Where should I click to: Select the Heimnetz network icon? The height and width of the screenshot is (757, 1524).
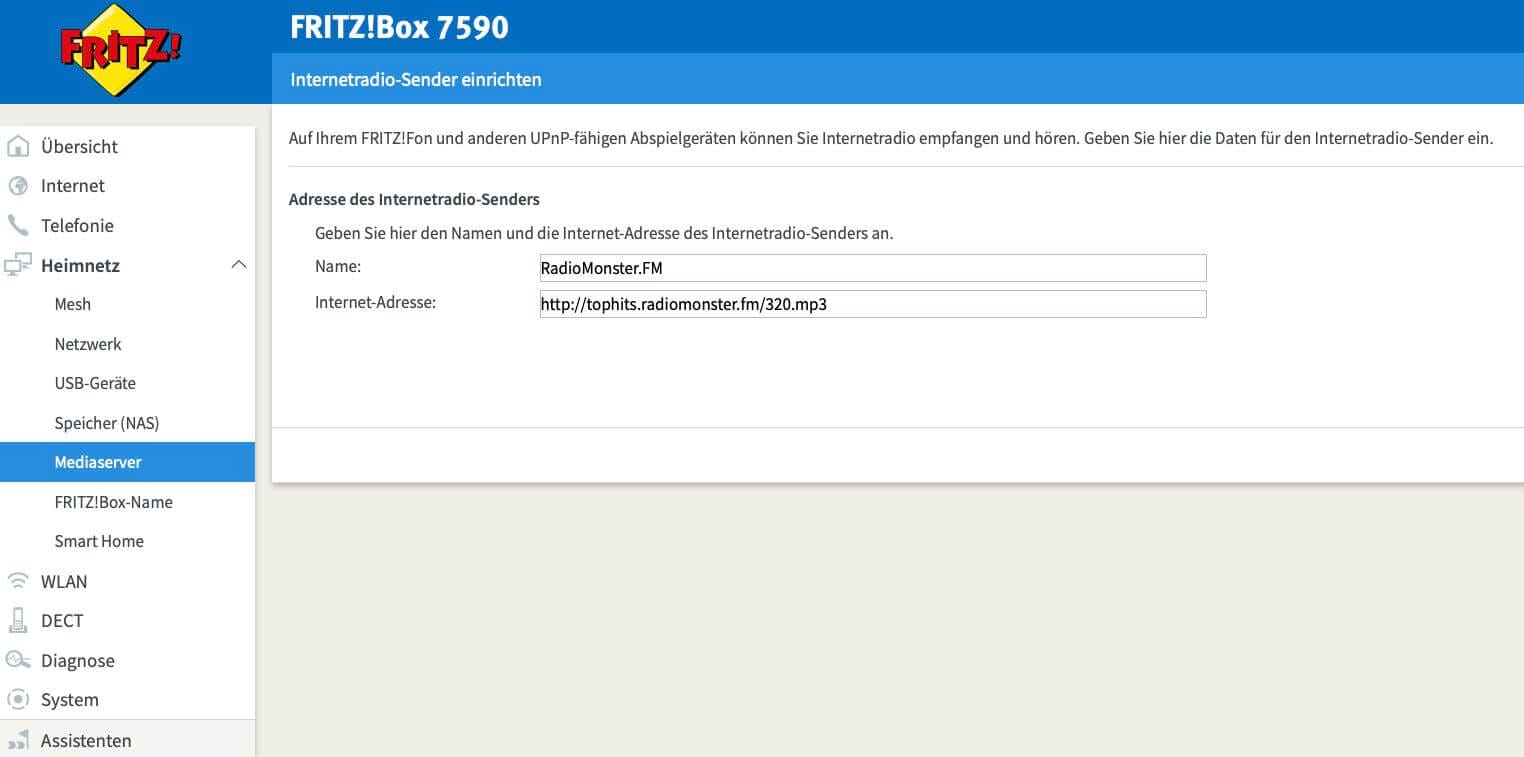pyautogui.click(x=18, y=265)
